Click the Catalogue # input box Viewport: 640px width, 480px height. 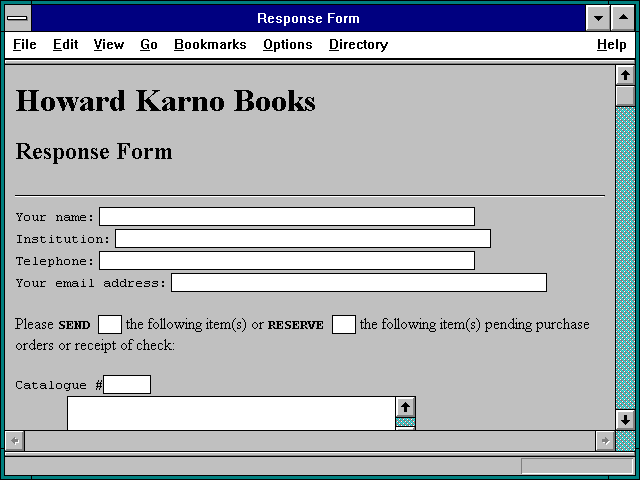pos(127,384)
